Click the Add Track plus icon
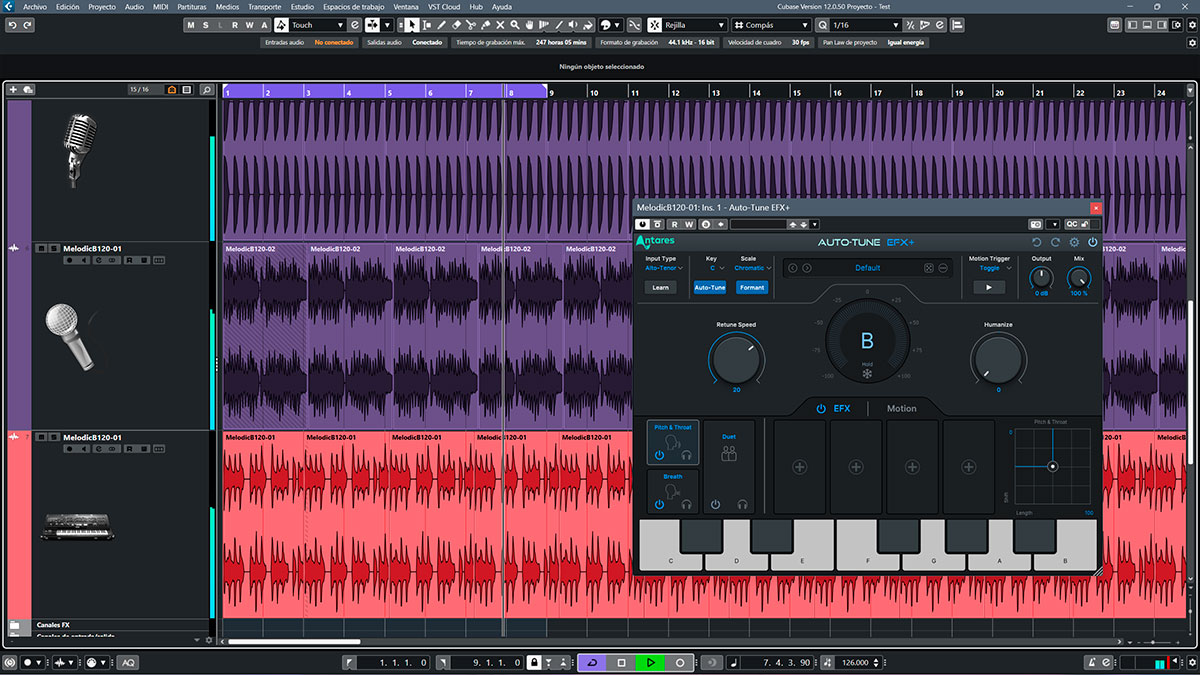This screenshot has height=675, width=1200. tap(13, 90)
